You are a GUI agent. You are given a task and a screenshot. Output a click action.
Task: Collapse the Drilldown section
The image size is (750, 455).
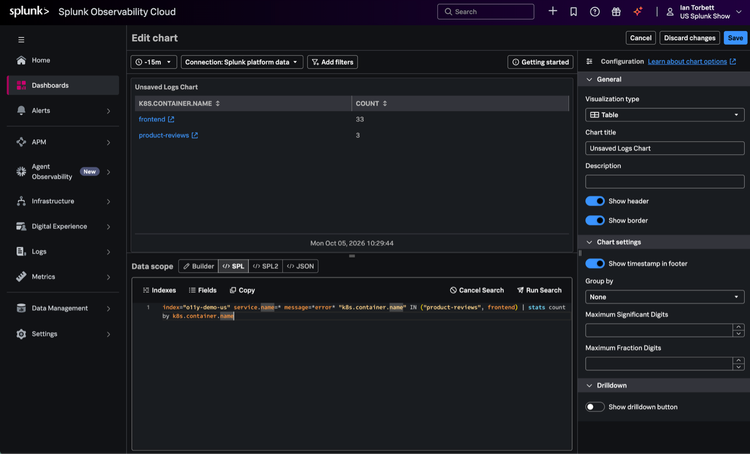click(589, 385)
